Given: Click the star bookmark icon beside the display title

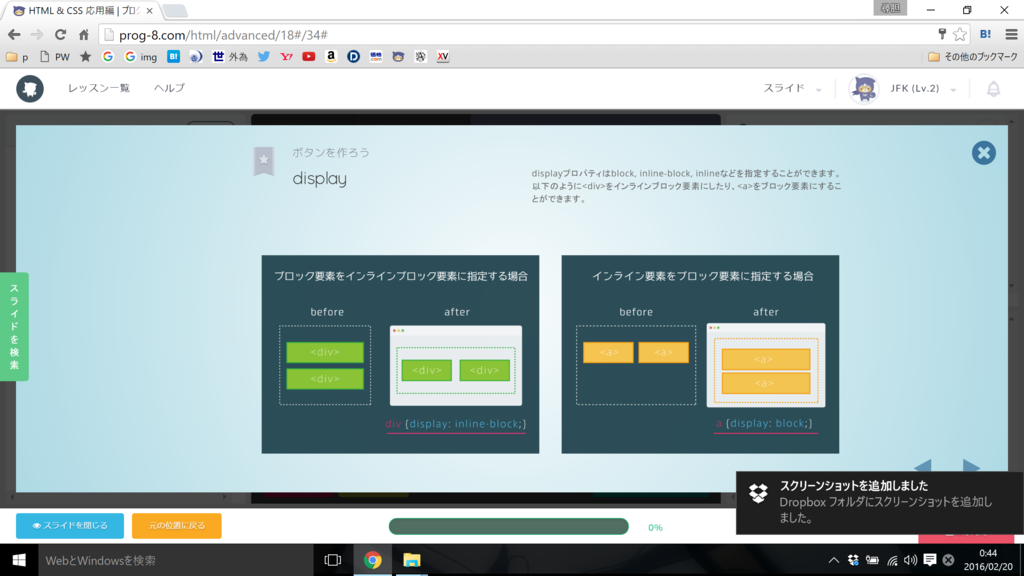Looking at the screenshot, I should tap(264, 161).
